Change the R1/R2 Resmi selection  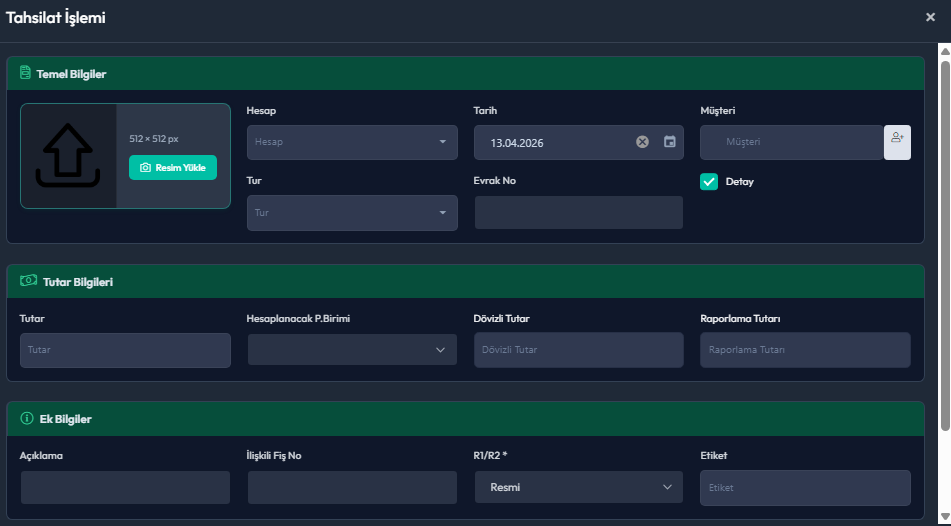pos(578,487)
